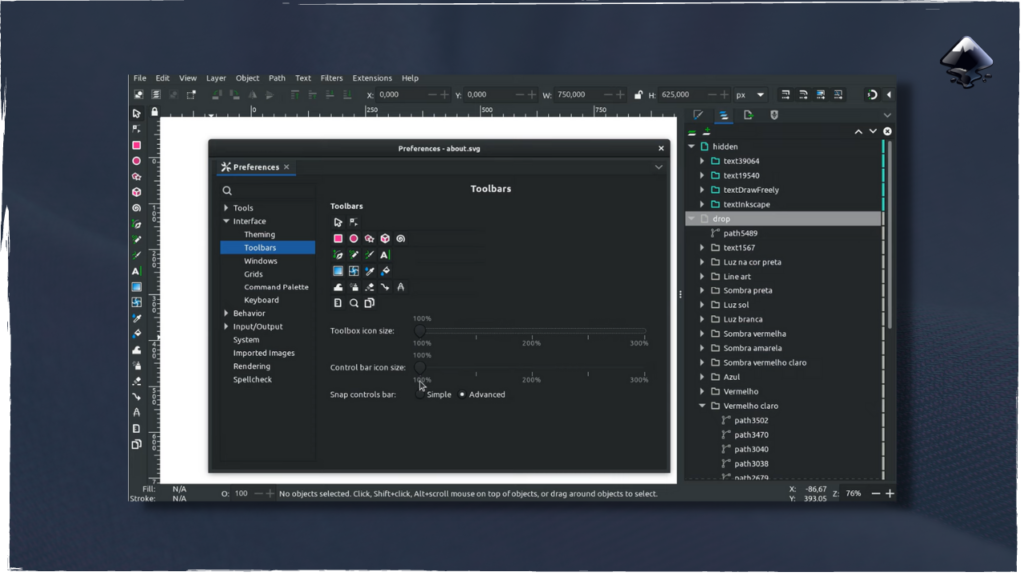Open the File menu
1024x576 pixels.
pyautogui.click(x=140, y=78)
